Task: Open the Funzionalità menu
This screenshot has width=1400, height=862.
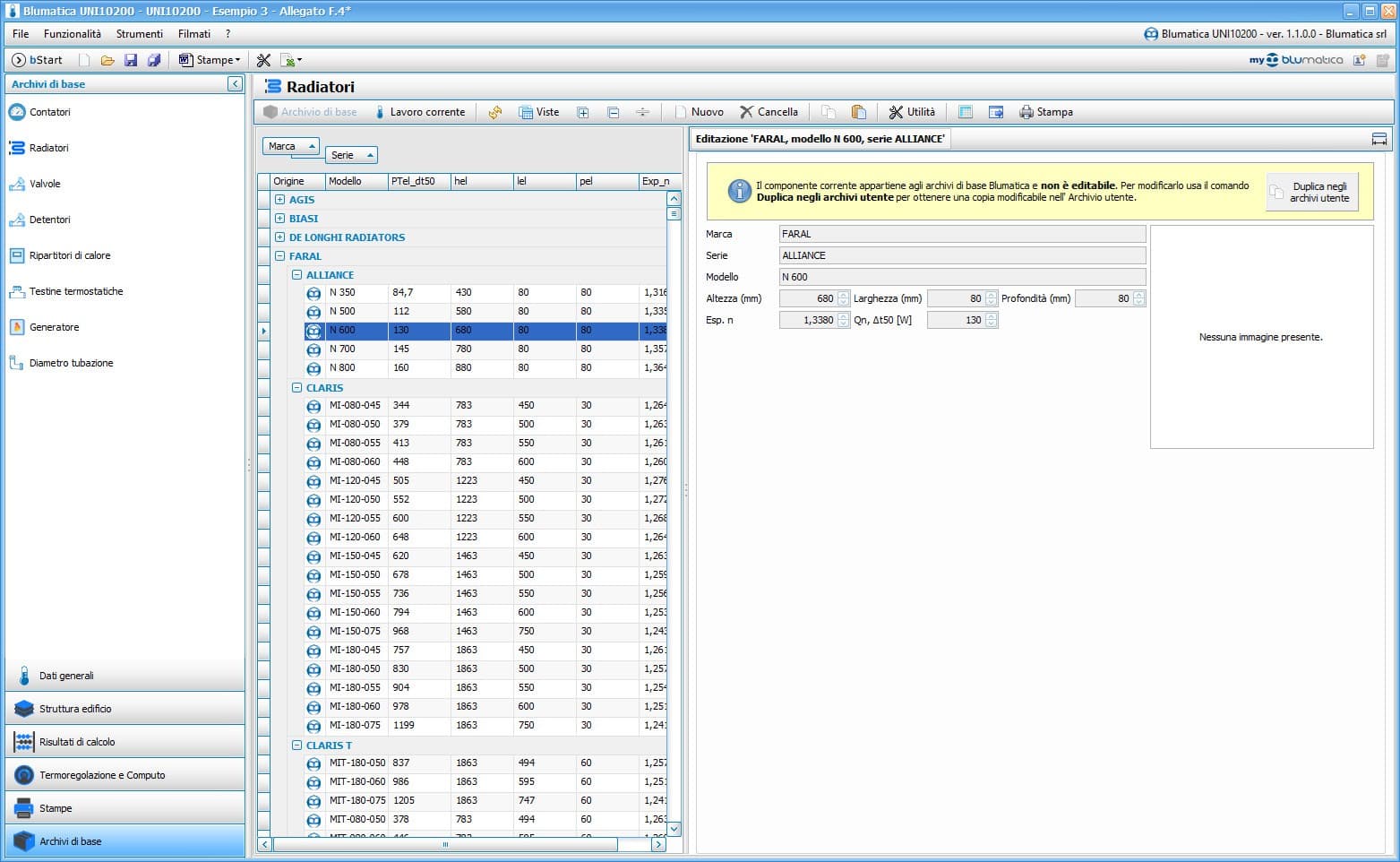Action: click(73, 34)
